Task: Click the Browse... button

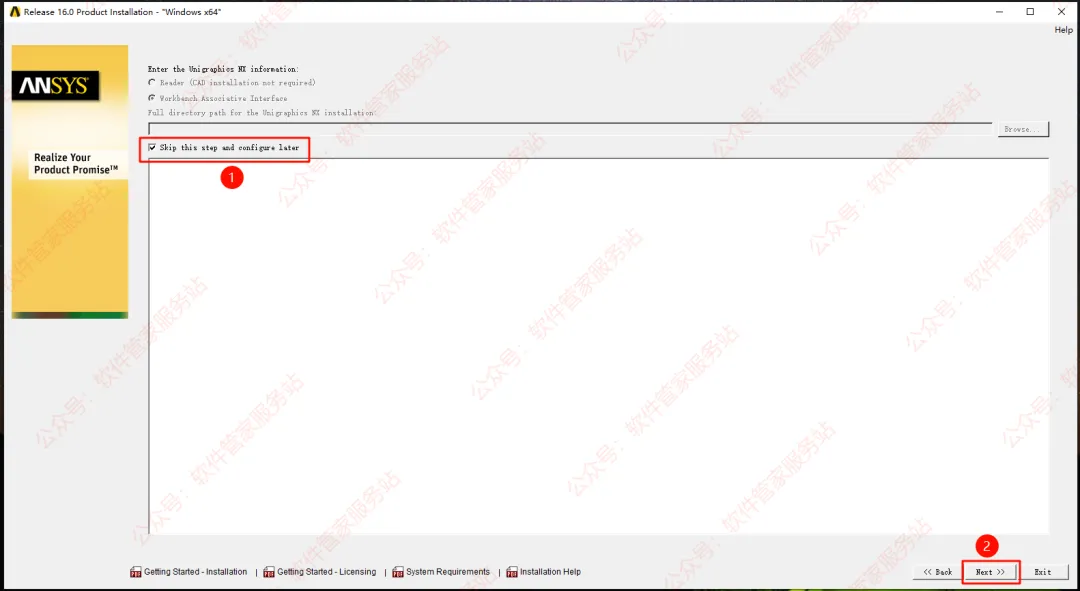Action: [1023, 129]
